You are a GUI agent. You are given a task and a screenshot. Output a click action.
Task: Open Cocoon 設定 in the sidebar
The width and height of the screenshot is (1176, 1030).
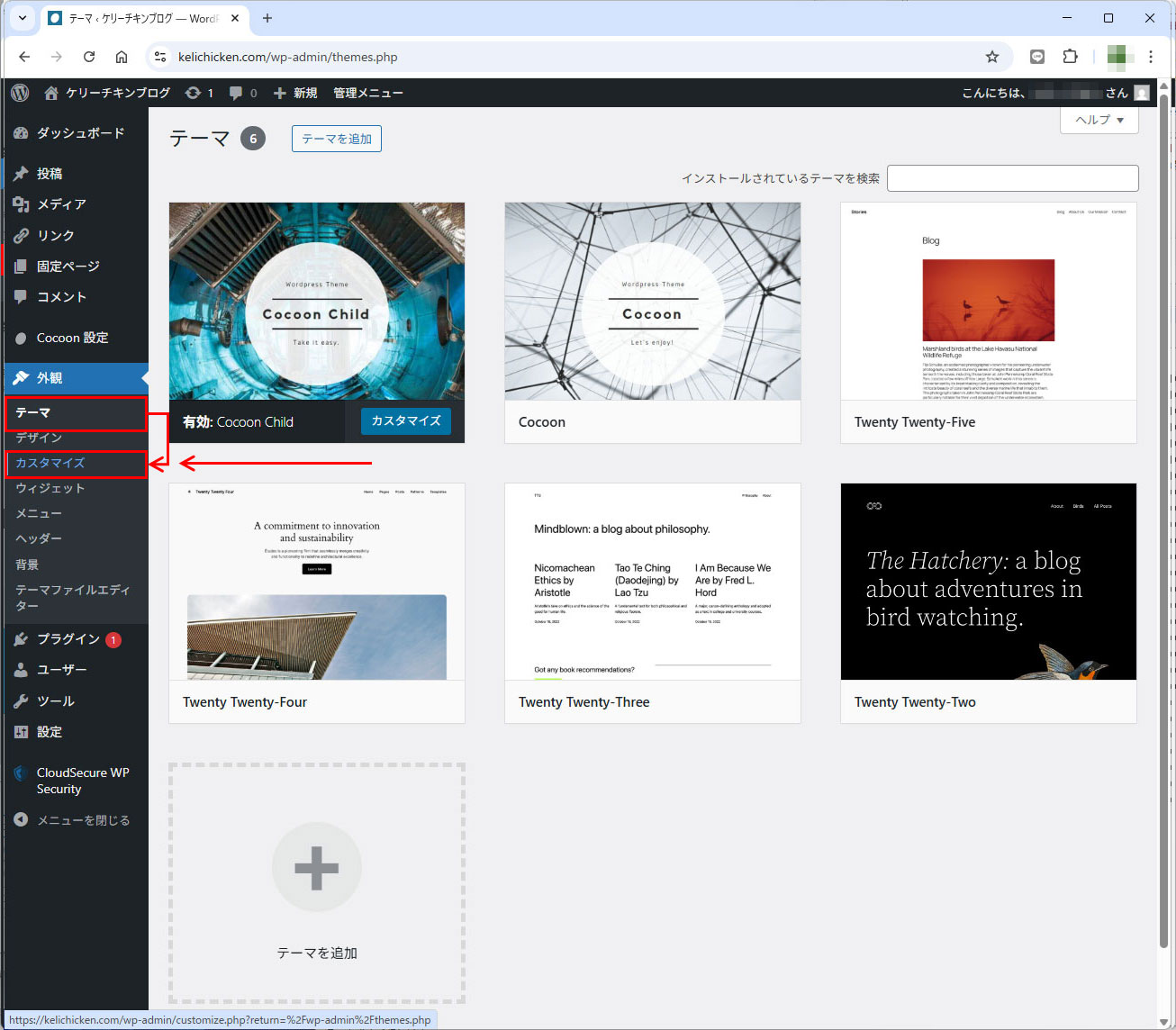pos(77,338)
